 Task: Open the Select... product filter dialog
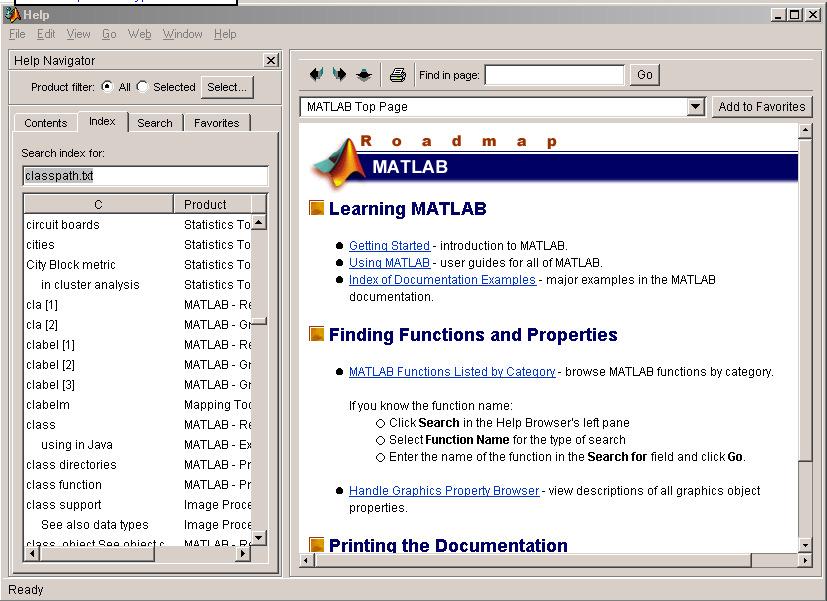227,87
